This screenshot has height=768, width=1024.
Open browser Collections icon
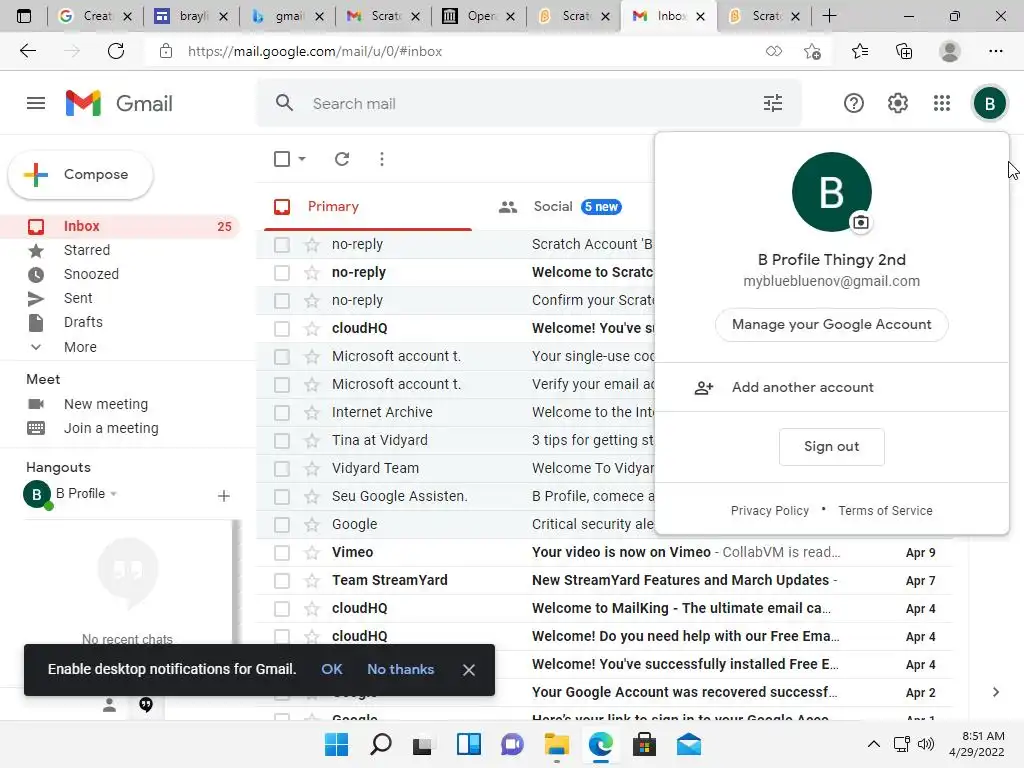pyautogui.click(x=904, y=51)
